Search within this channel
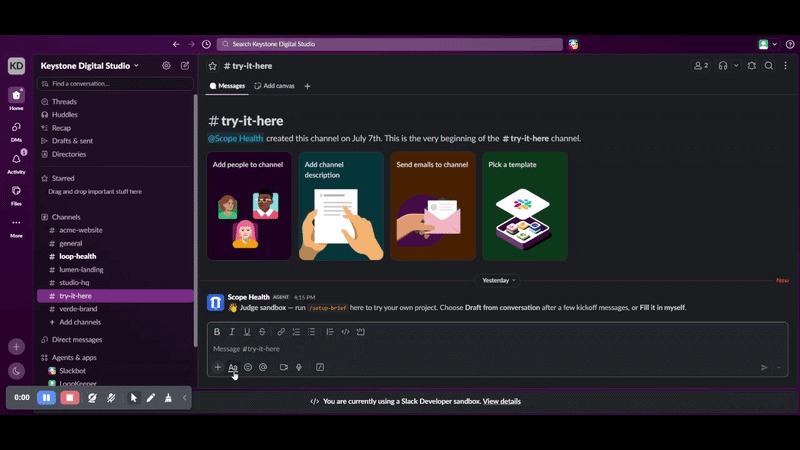Viewport: 800px width, 450px height. coord(769,66)
